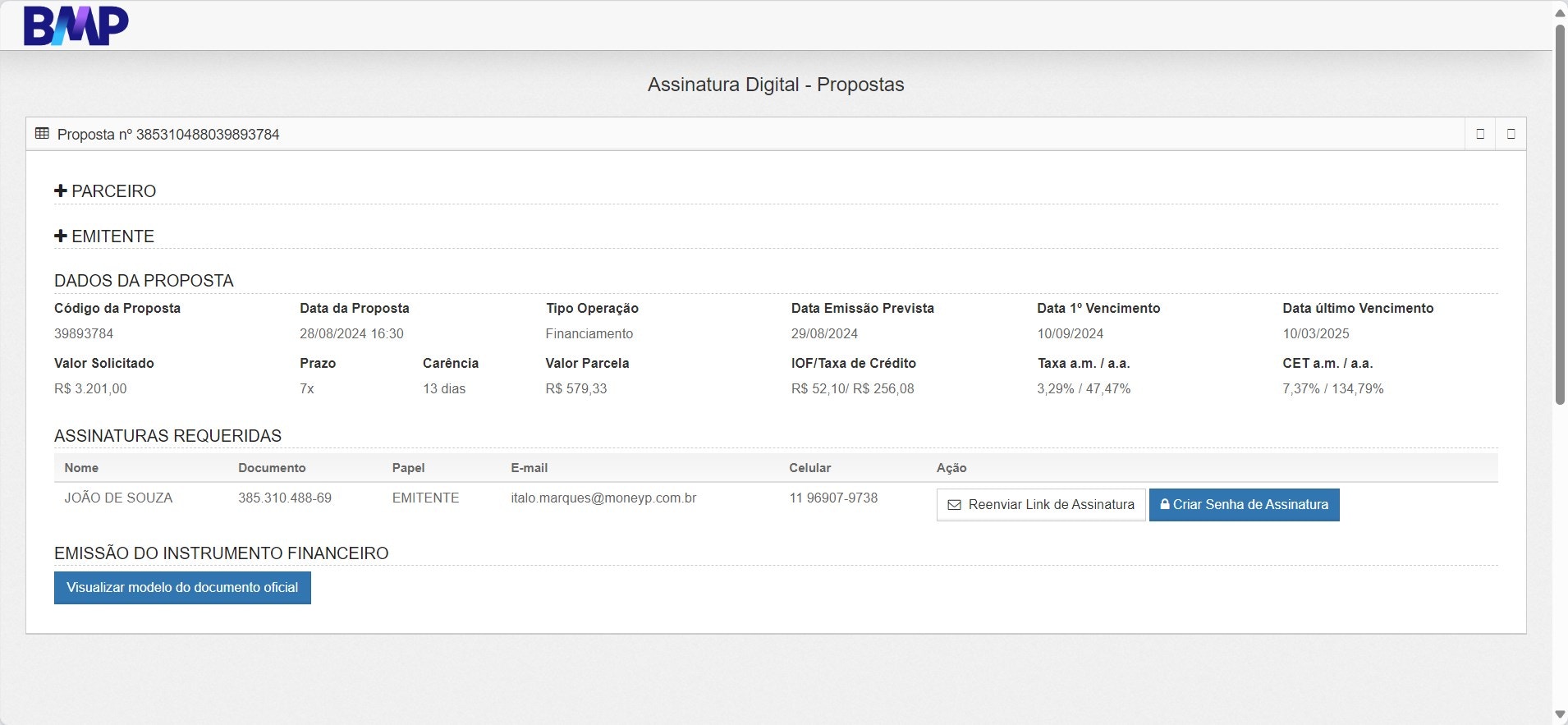Select the JOÃO DE SOUZA signer name
1568x725 pixels.
point(118,498)
